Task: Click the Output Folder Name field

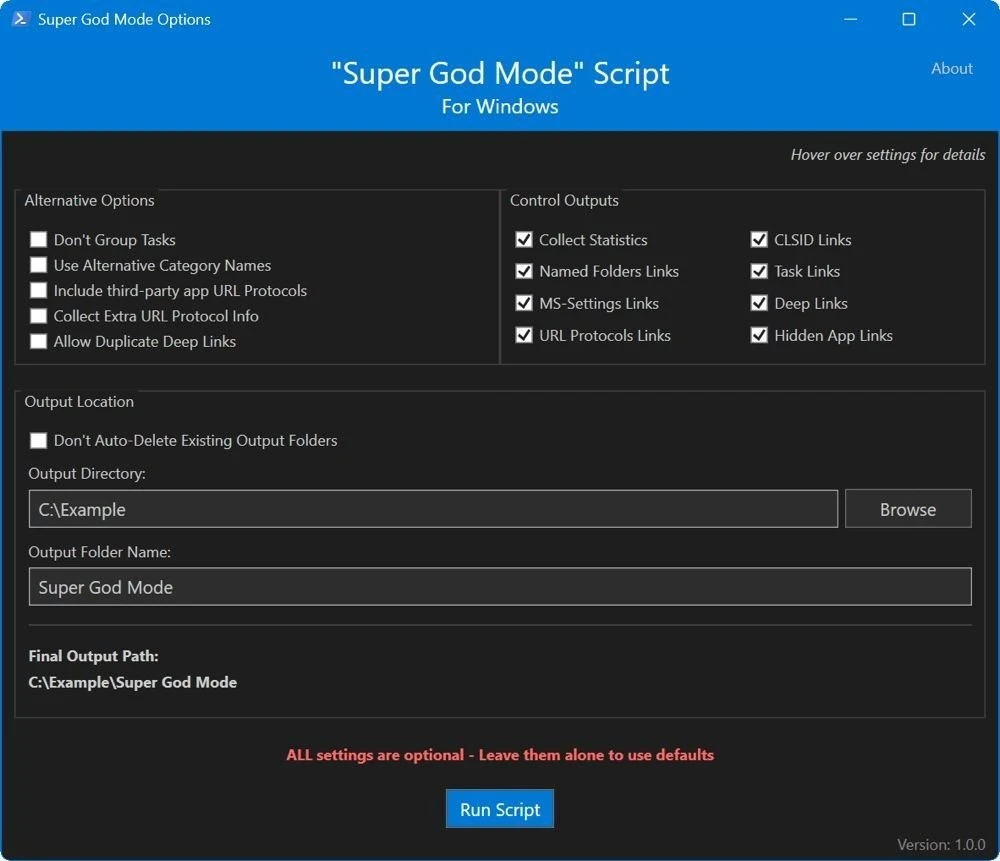Action: point(500,587)
